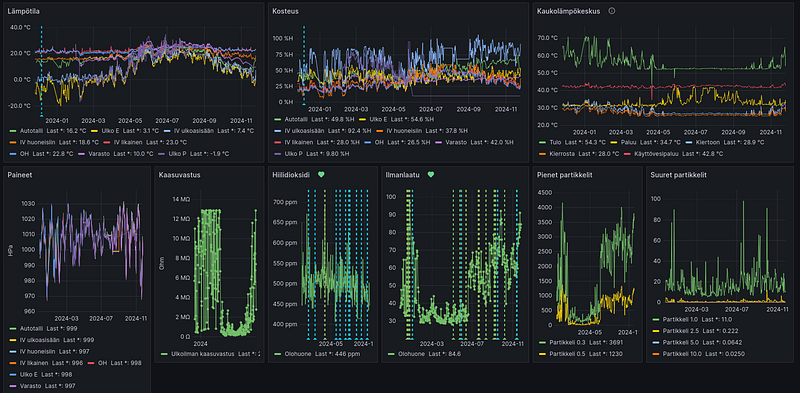This screenshot has width=800, height=393.
Task: Open the Hiilidioksidi panel title menu
Action: (x=291, y=175)
